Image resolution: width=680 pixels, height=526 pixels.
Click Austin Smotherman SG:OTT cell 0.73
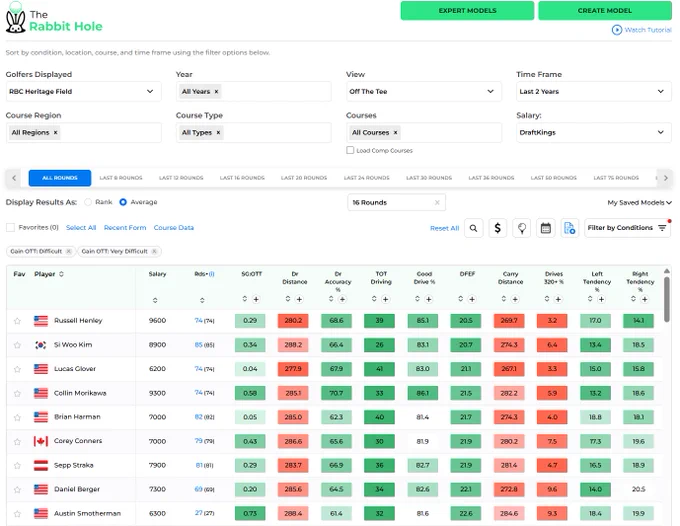tap(250, 513)
